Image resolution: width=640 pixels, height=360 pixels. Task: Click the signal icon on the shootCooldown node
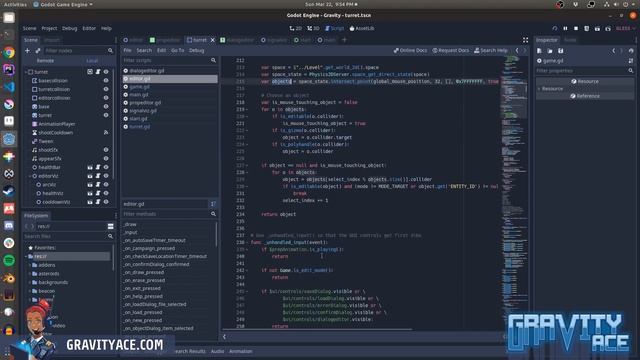(106, 133)
